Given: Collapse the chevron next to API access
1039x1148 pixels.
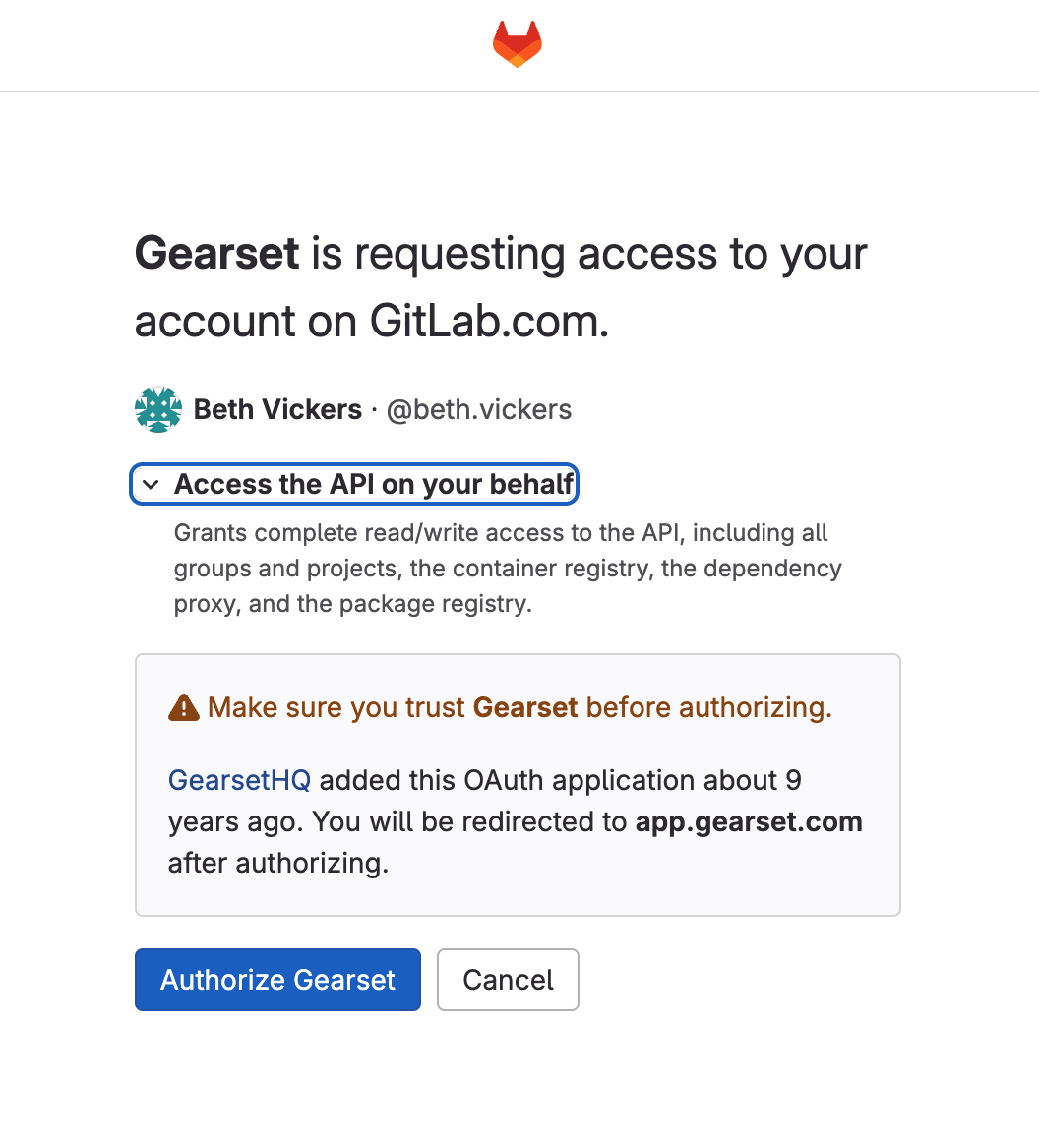Looking at the screenshot, I should coord(151,485).
